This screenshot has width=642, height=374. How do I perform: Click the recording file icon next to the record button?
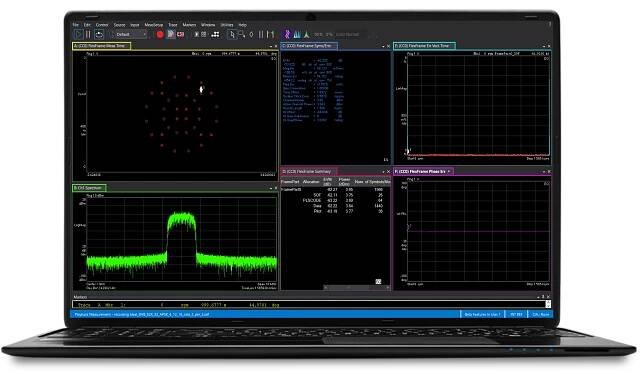tap(171, 34)
